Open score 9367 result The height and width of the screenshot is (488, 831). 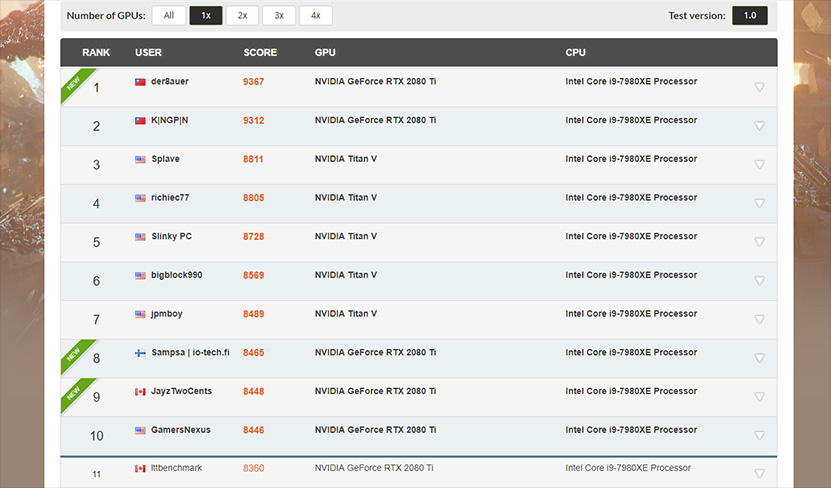coord(253,82)
